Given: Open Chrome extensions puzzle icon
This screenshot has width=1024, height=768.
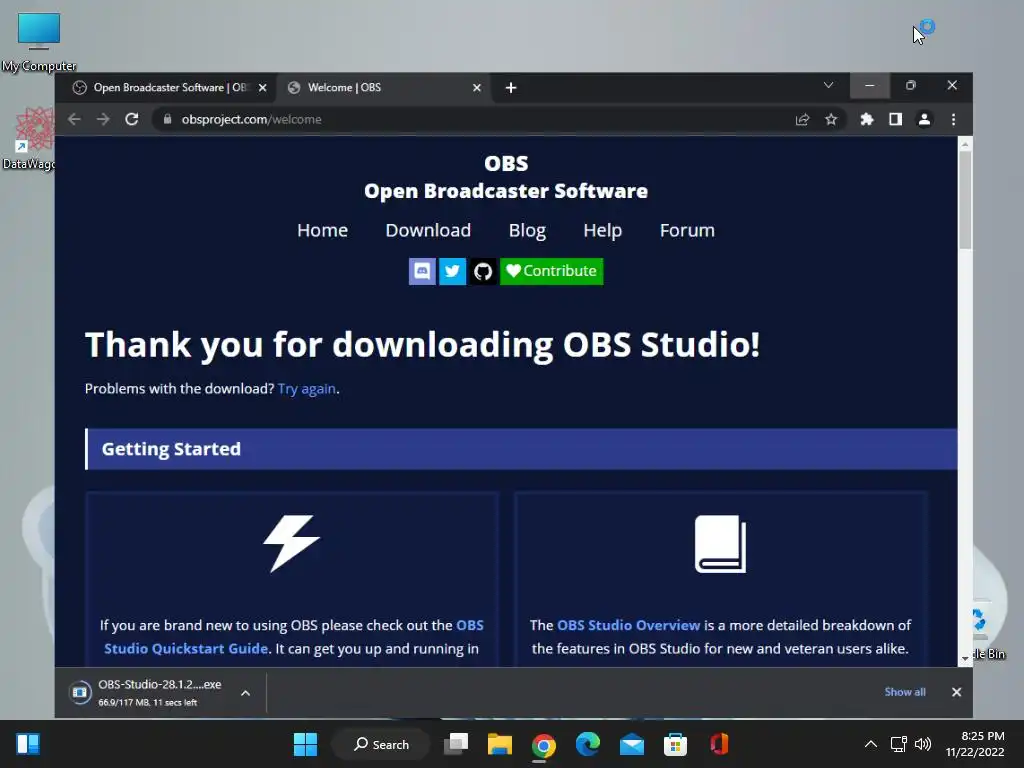Looking at the screenshot, I should (x=867, y=120).
